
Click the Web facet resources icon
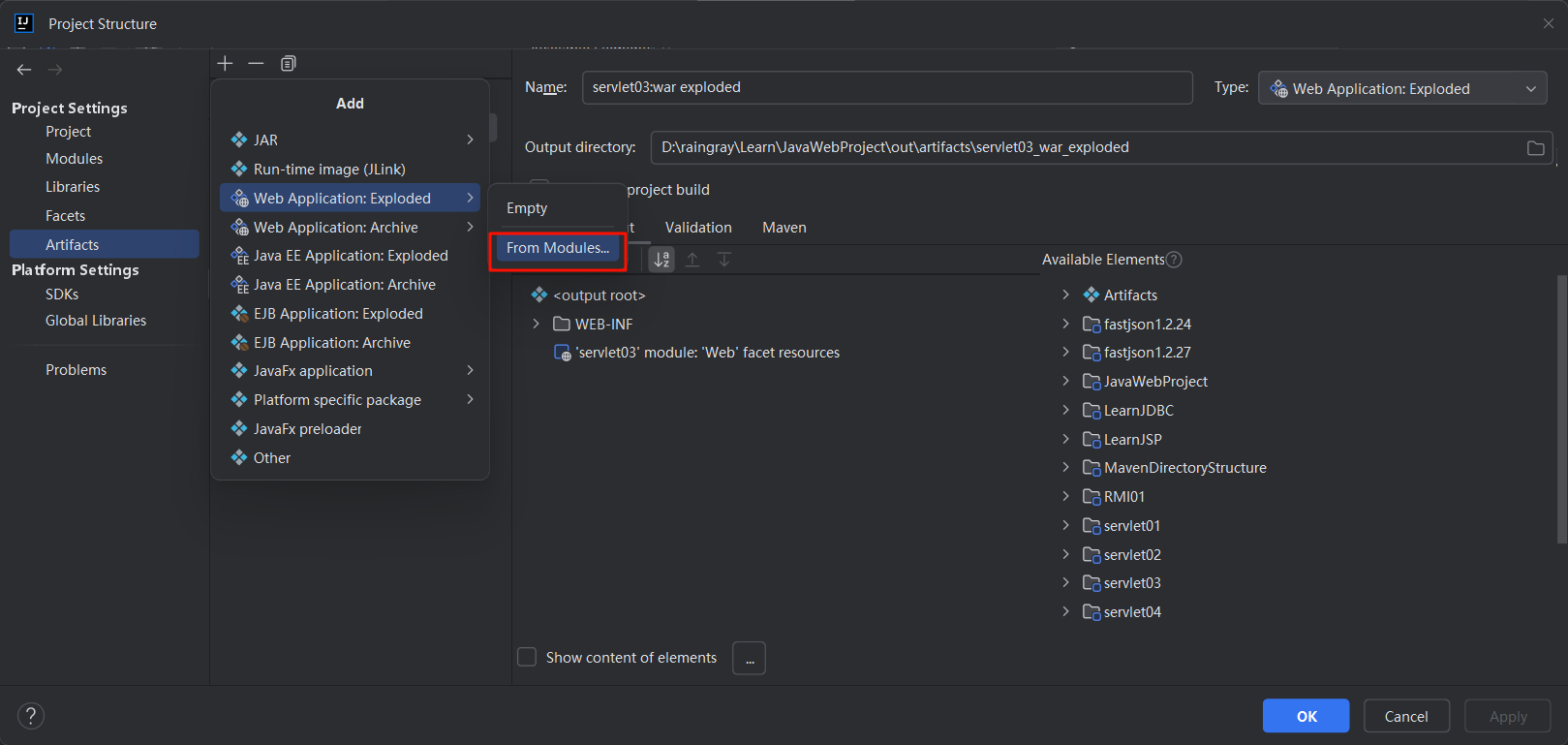click(x=562, y=353)
